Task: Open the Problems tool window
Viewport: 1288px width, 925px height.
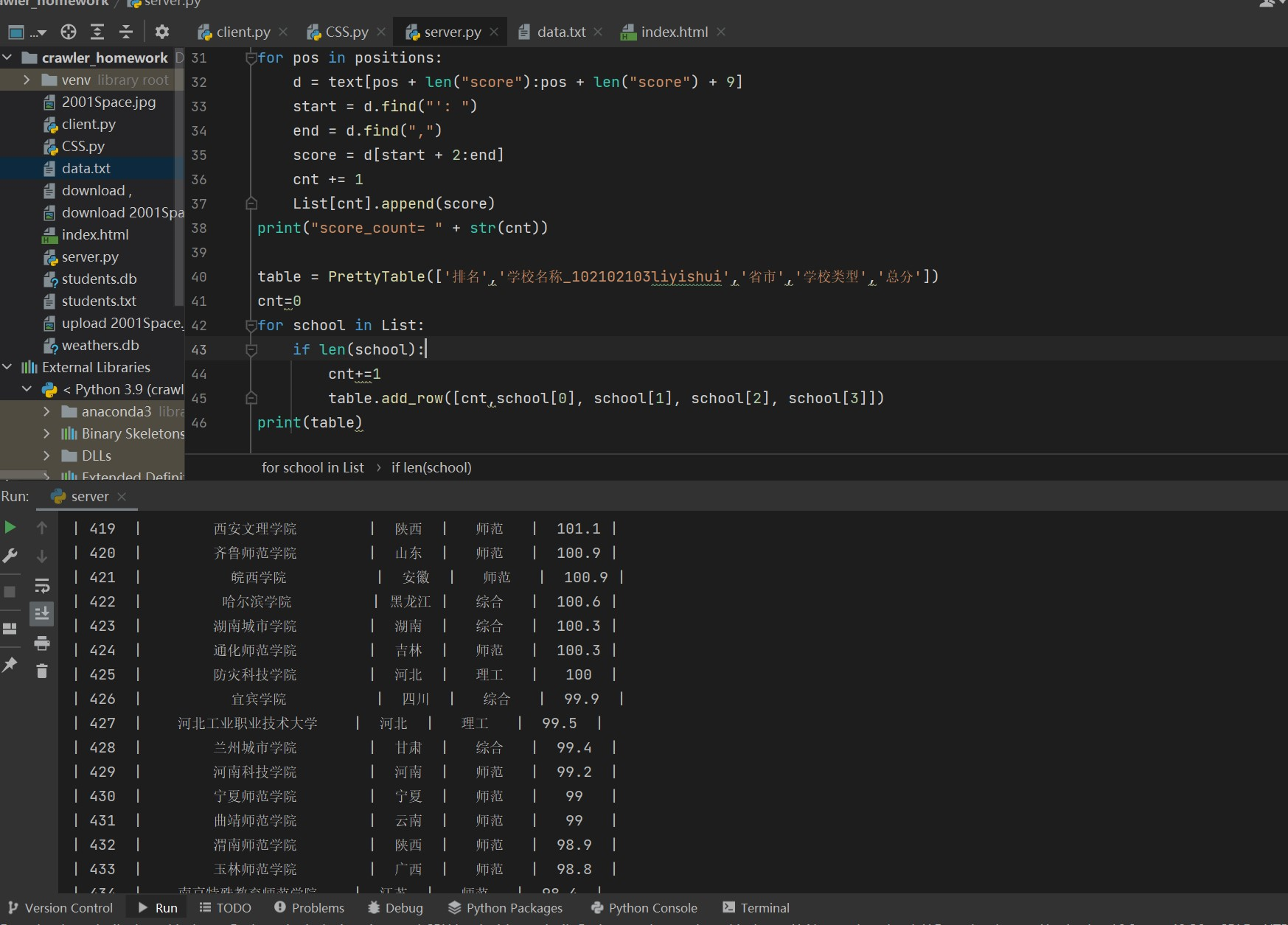Action: pos(310,908)
